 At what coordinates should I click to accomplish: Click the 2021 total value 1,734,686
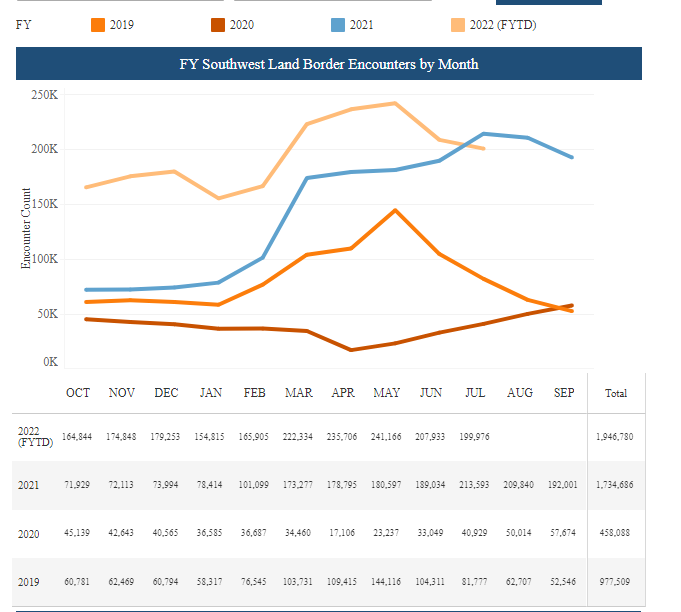click(x=613, y=485)
